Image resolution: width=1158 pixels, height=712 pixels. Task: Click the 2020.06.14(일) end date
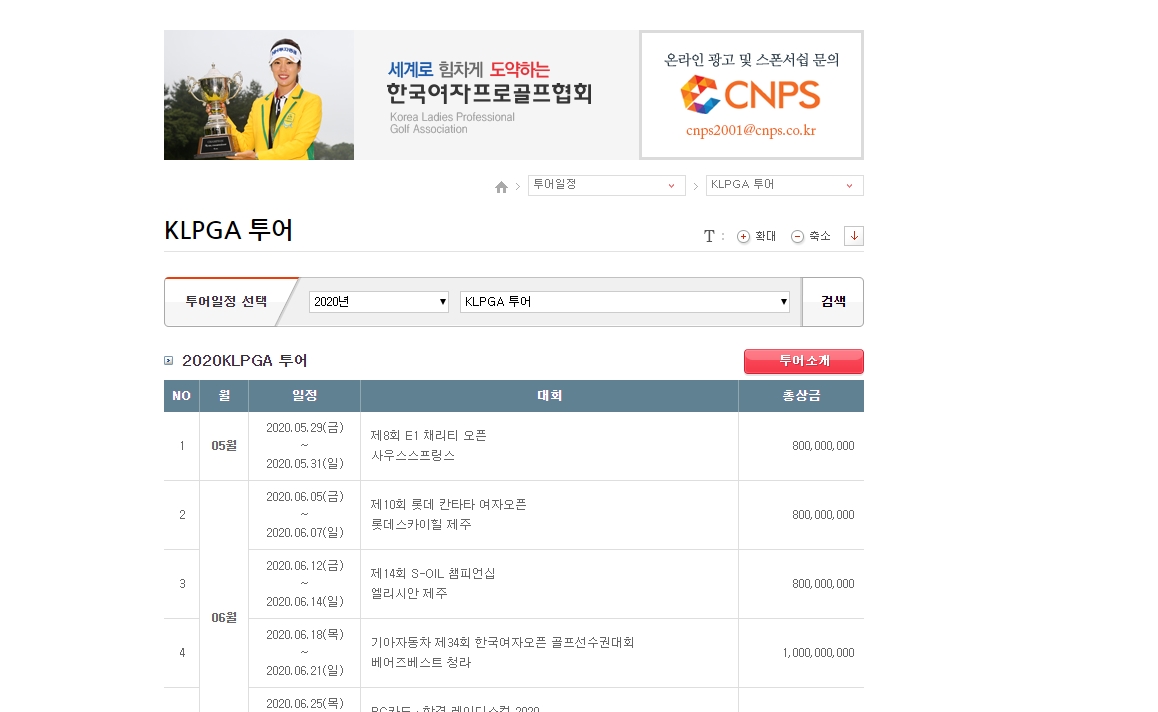304,602
